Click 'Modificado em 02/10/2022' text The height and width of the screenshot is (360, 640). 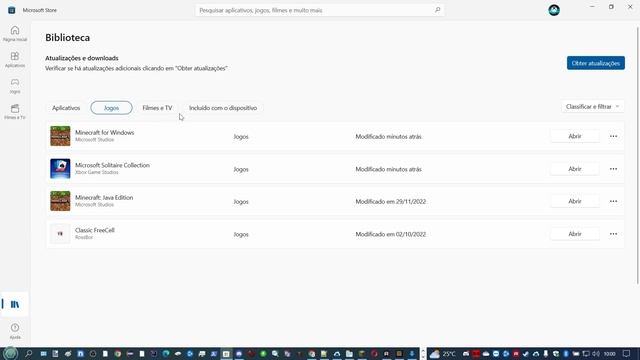(x=391, y=234)
